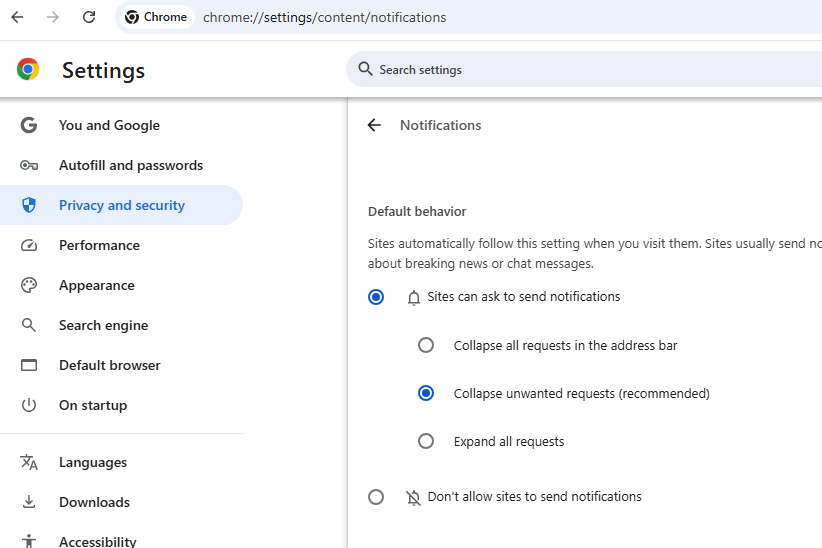
Task: Select 'Don't allow sites to send notifications'
Action: [x=376, y=497]
